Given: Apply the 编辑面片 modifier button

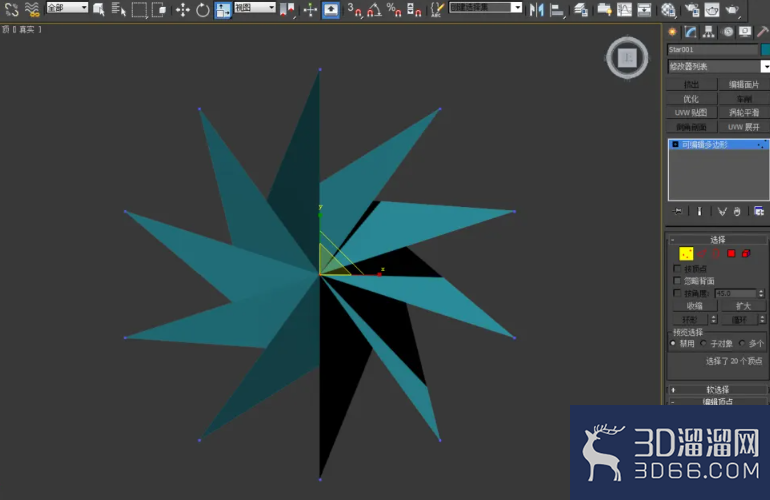Looking at the screenshot, I should click(743, 84).
